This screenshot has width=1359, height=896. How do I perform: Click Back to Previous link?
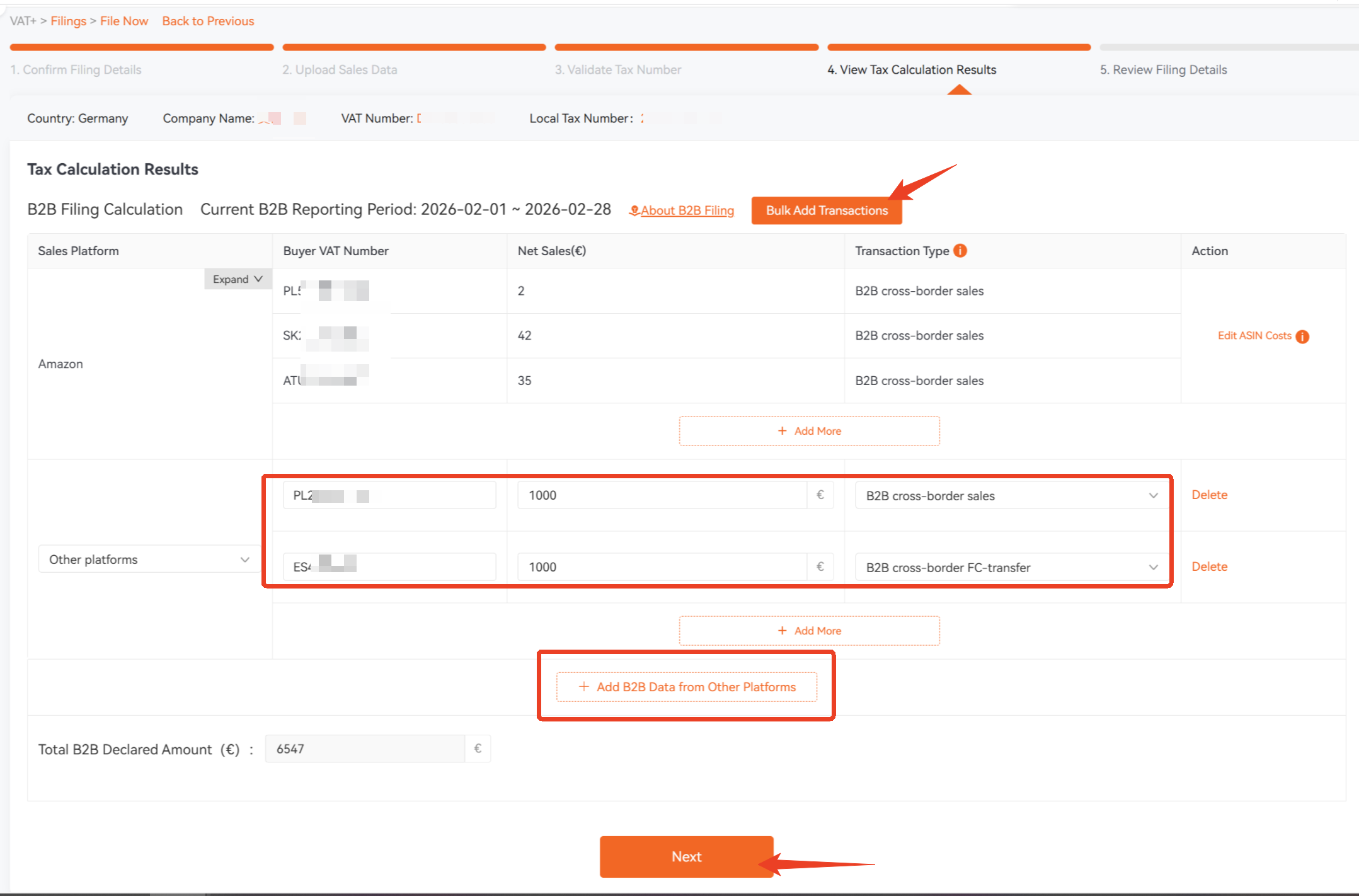point(208,21)
